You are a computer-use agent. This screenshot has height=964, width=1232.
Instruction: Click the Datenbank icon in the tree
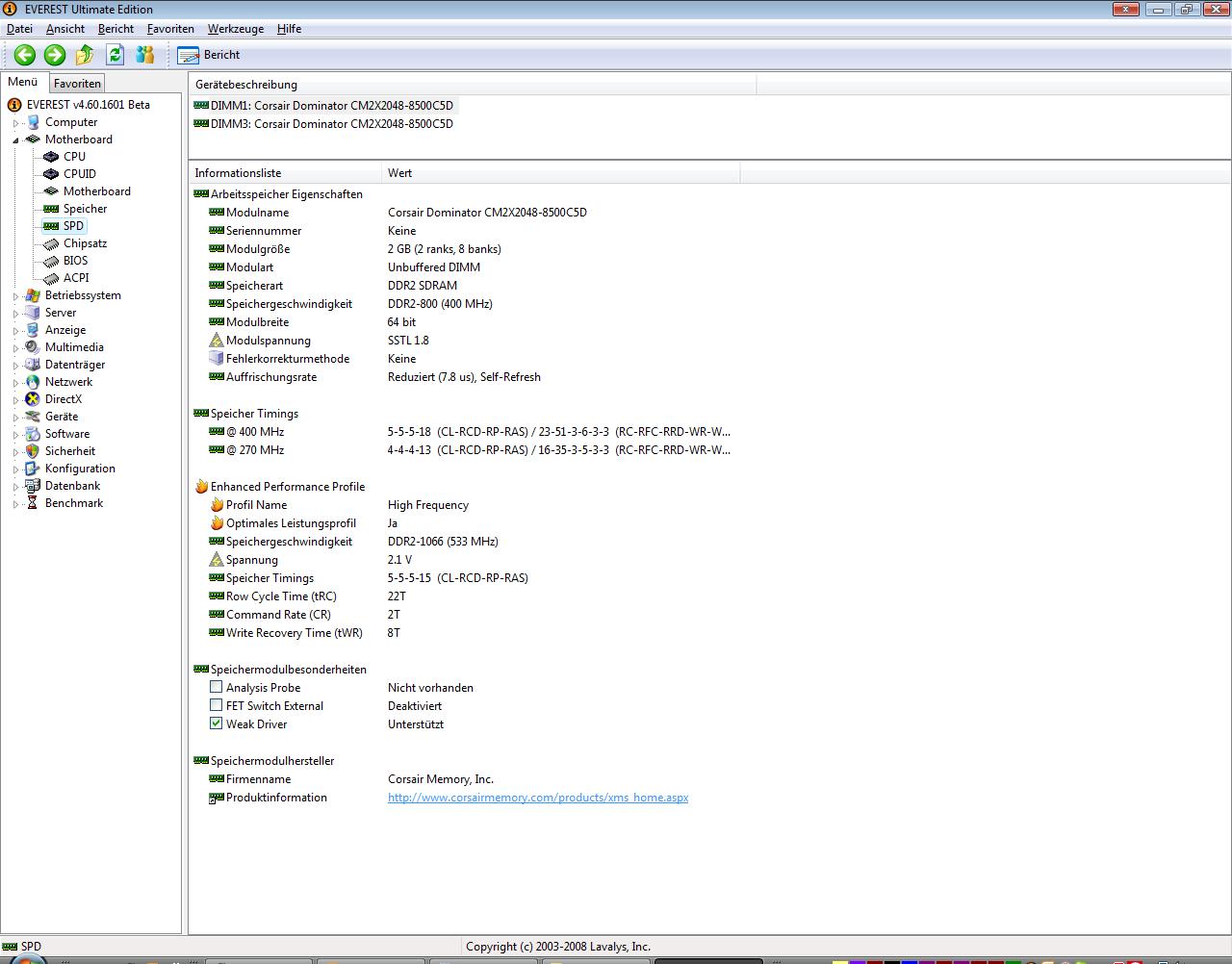point(33,486)
